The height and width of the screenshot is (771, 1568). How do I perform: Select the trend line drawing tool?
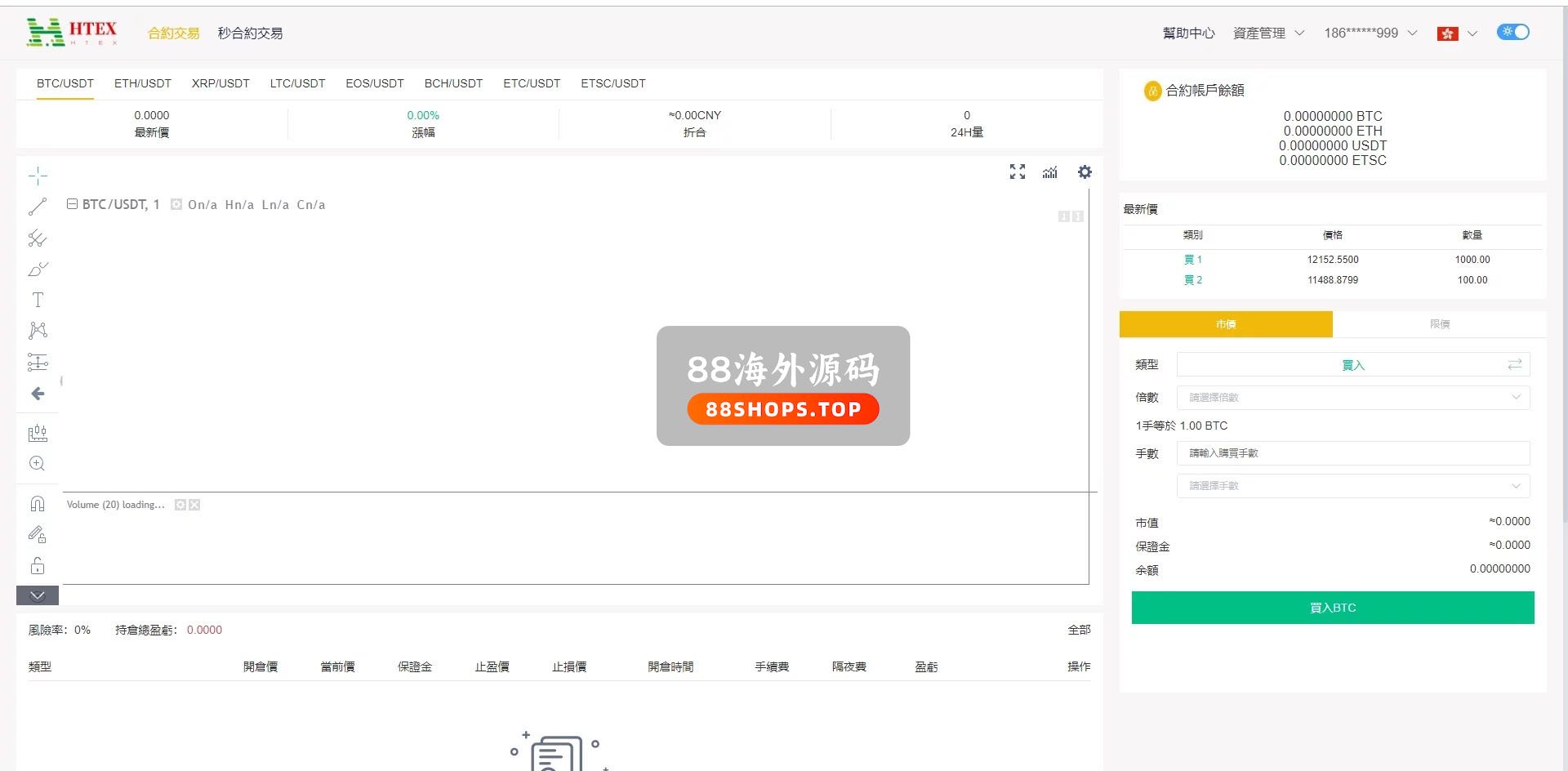click(38, 207)
